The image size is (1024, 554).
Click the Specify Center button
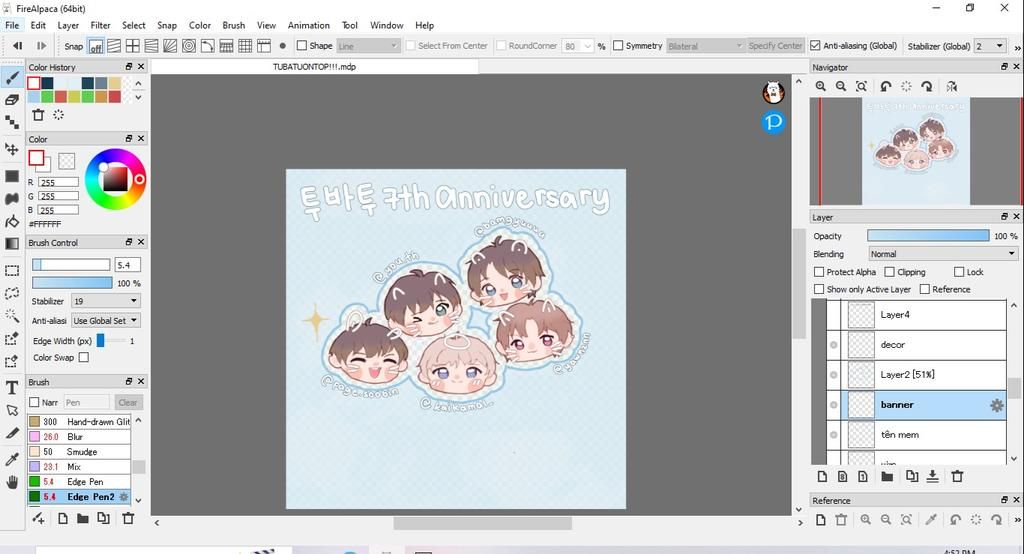click(x=775, y=46)
